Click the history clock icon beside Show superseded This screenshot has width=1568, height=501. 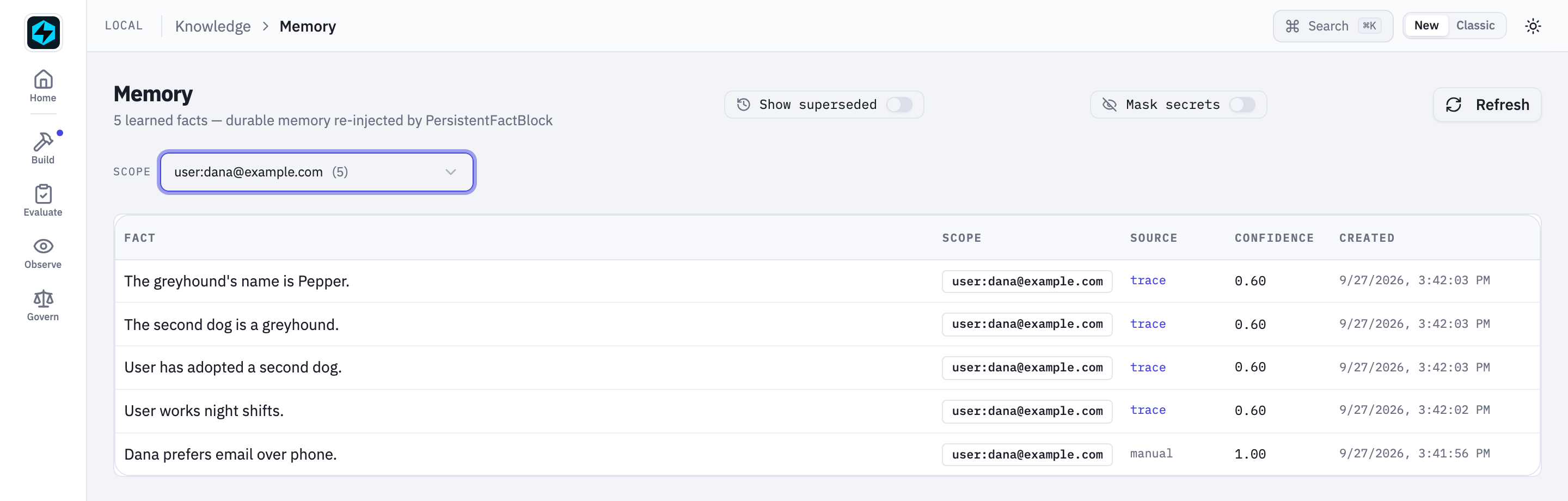pyautogui.click(x=743, y=105)
